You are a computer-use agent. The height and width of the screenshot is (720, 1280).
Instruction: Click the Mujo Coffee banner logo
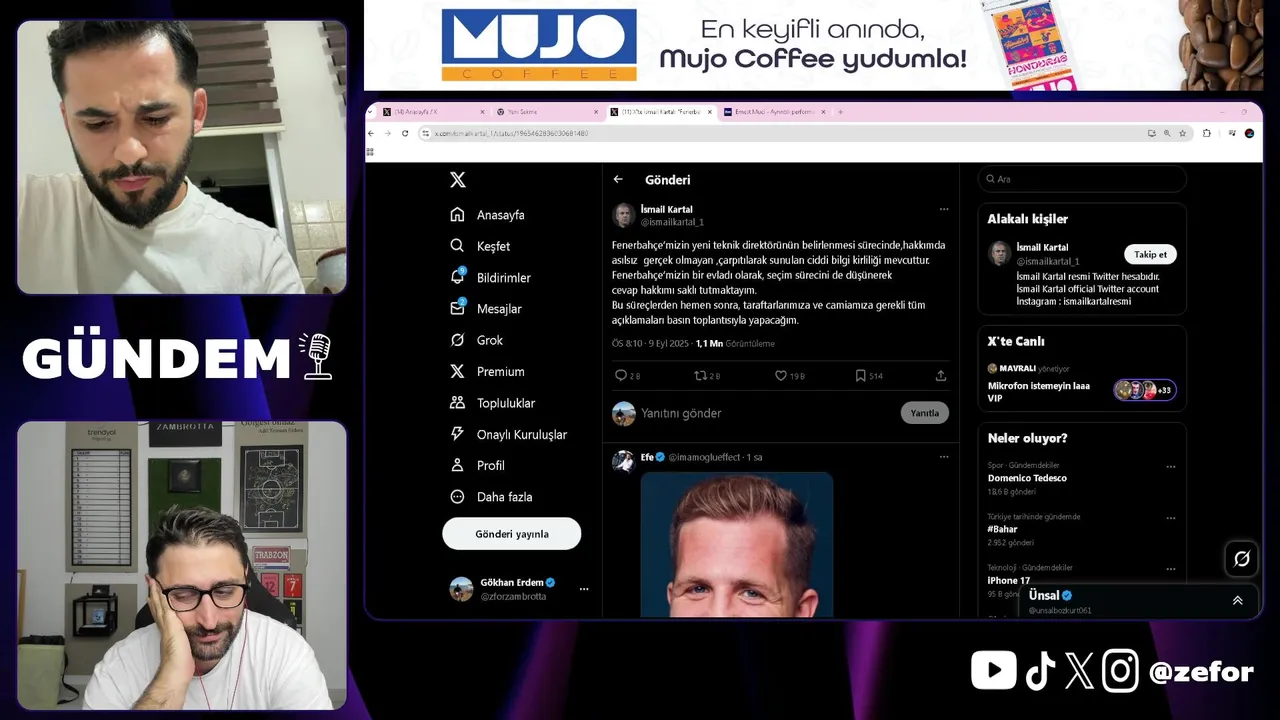click(539, 45)
